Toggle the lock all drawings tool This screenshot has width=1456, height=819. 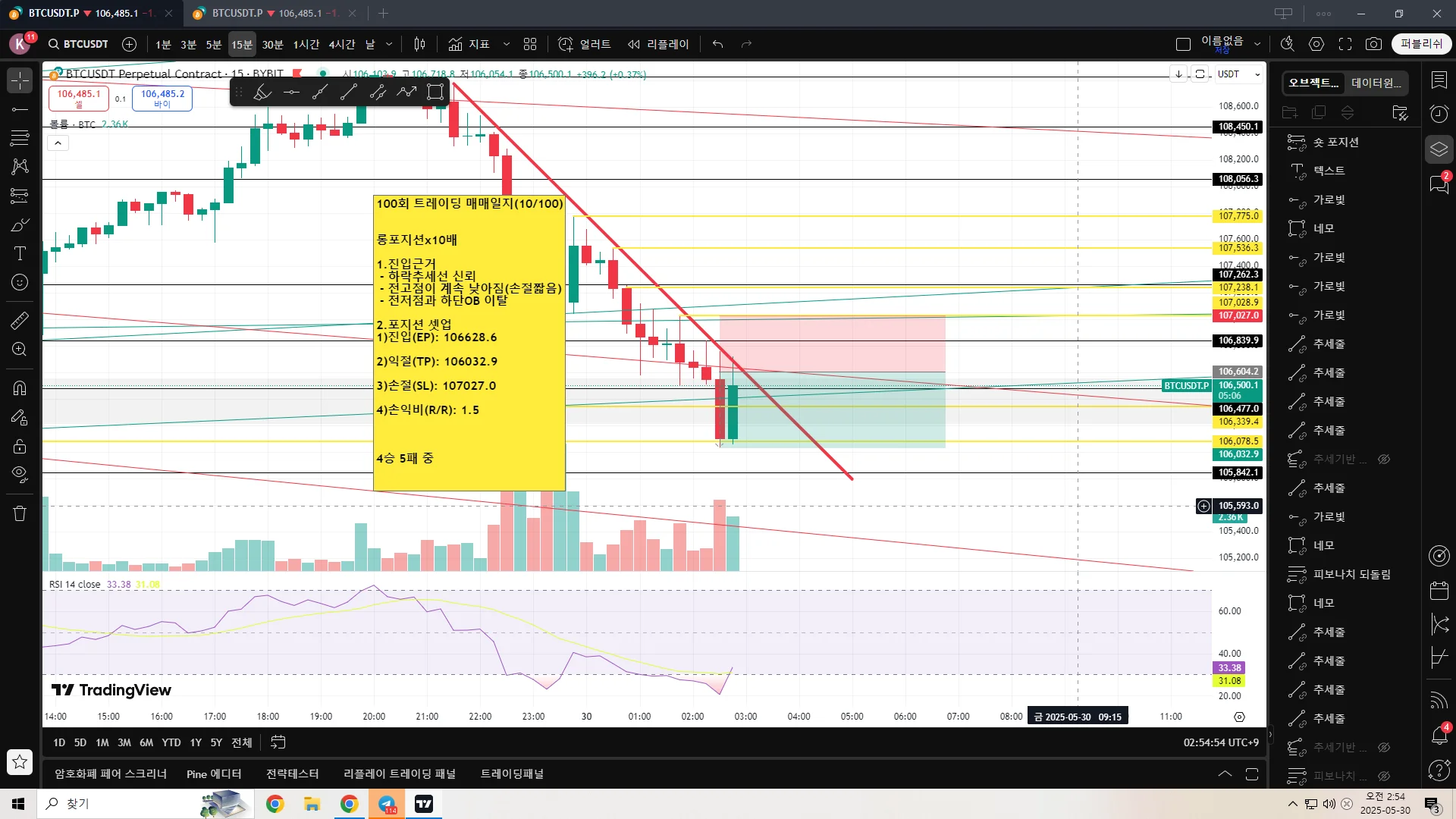click(x=20, y=446)
